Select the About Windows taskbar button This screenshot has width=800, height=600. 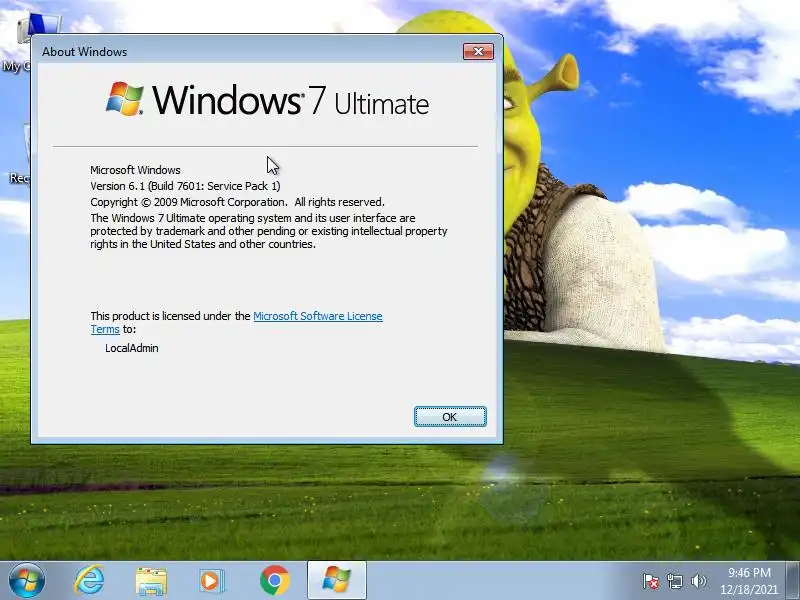[337, 580]
